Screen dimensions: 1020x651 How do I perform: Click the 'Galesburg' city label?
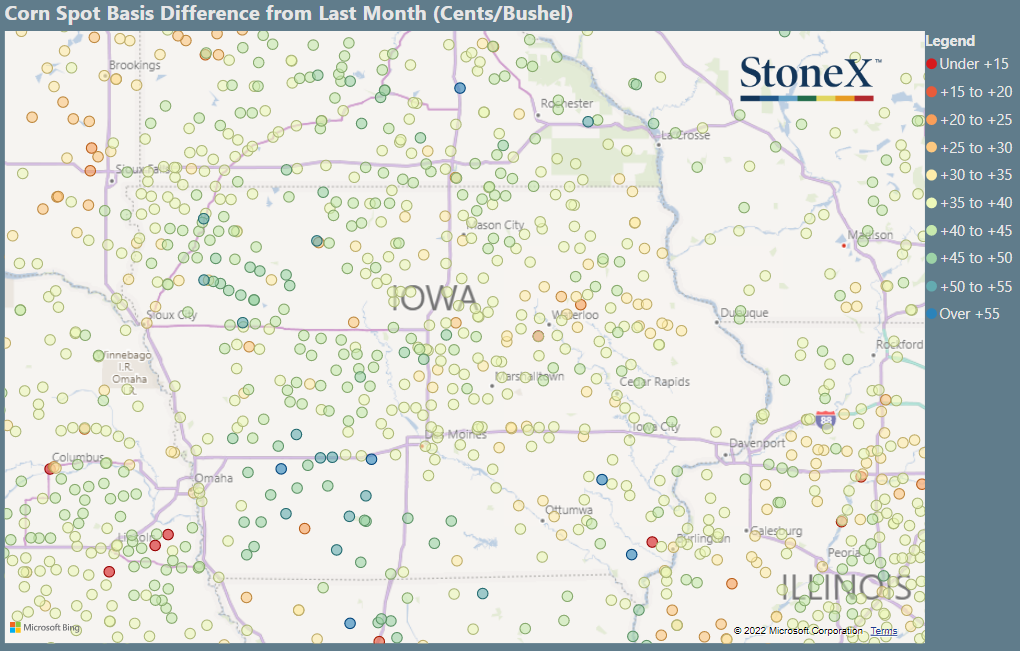(x=777, y=531)
